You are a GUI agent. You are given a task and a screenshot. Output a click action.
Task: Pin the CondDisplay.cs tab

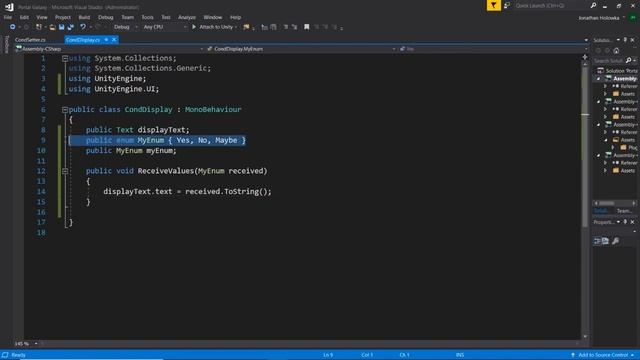coord(106,40)
